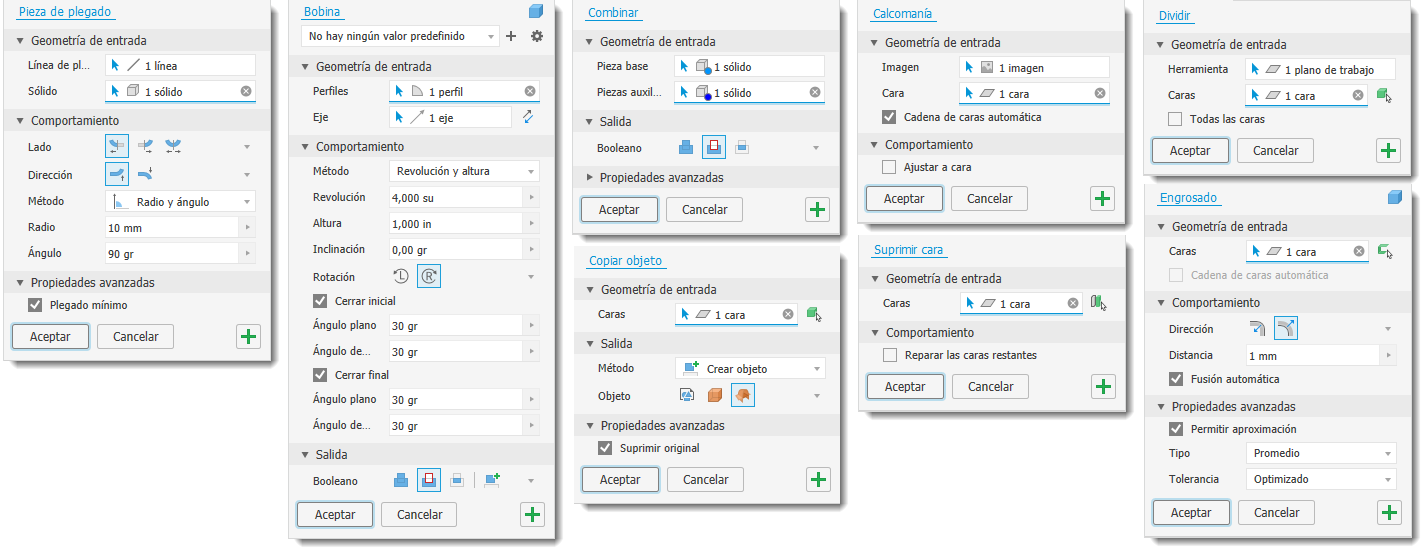Open the Método dropdown showing Revolución y altura
This screenshot has height=551, width=1422.
tap(464, 171)
